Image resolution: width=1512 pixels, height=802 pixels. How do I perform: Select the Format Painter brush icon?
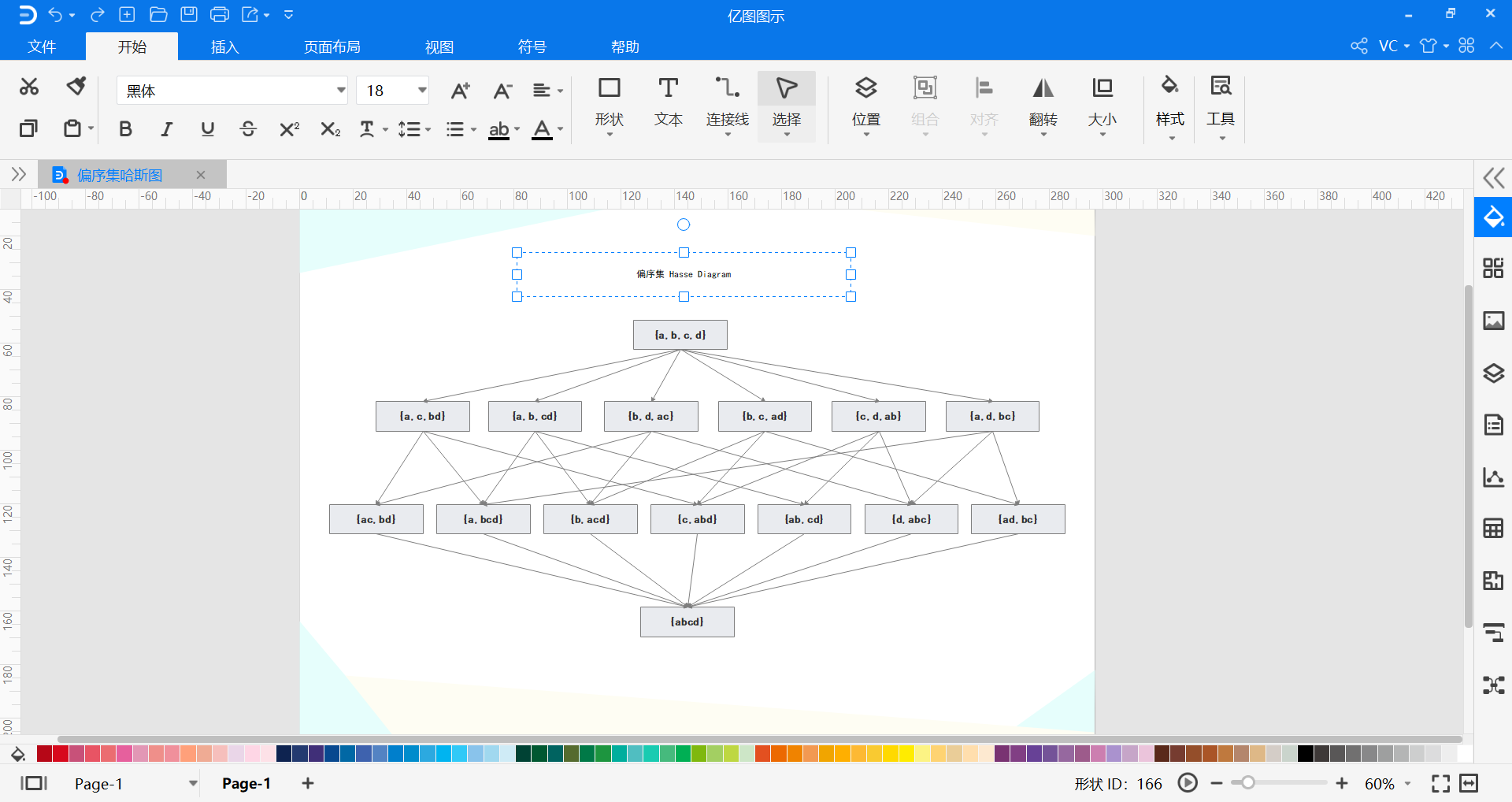click(x=76, y=87)
